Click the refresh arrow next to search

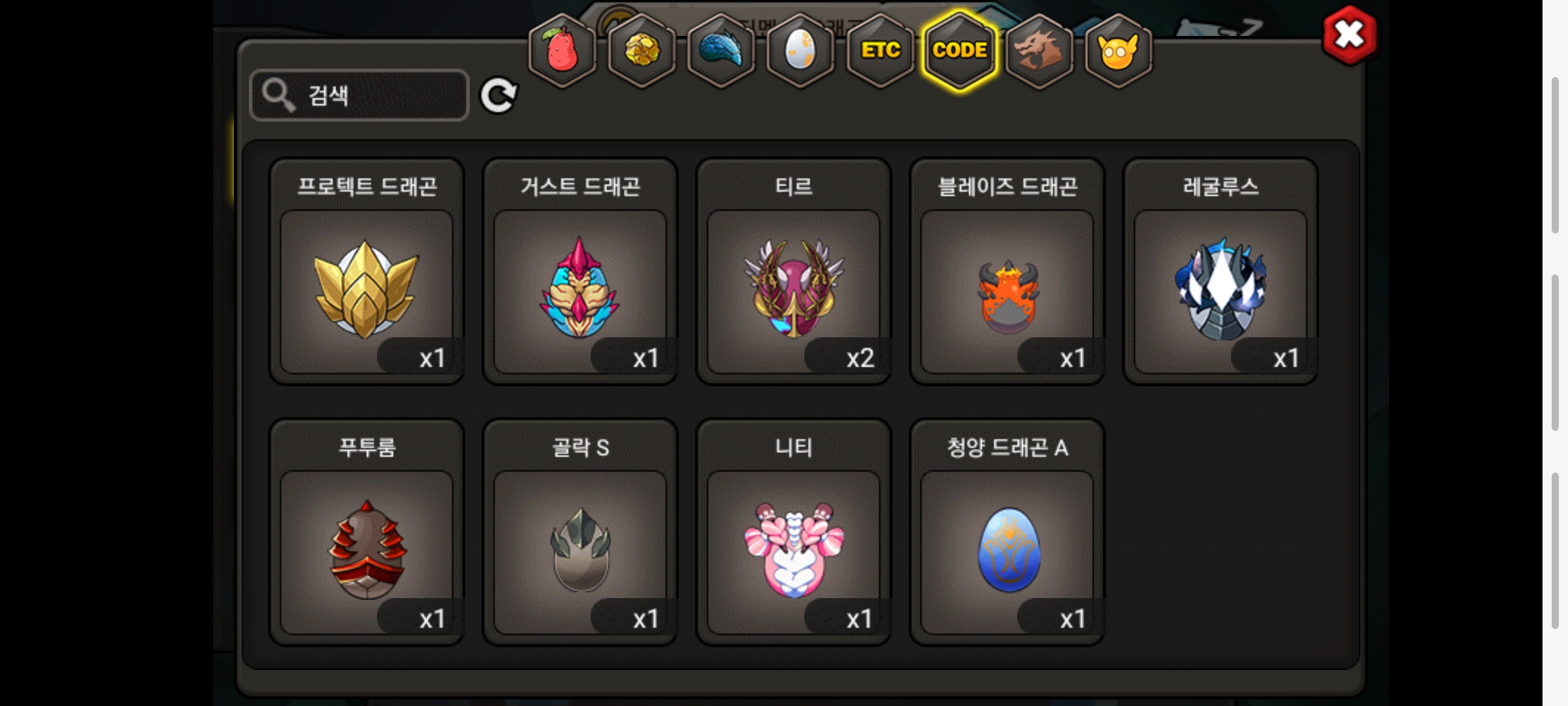tap(498, 95)
